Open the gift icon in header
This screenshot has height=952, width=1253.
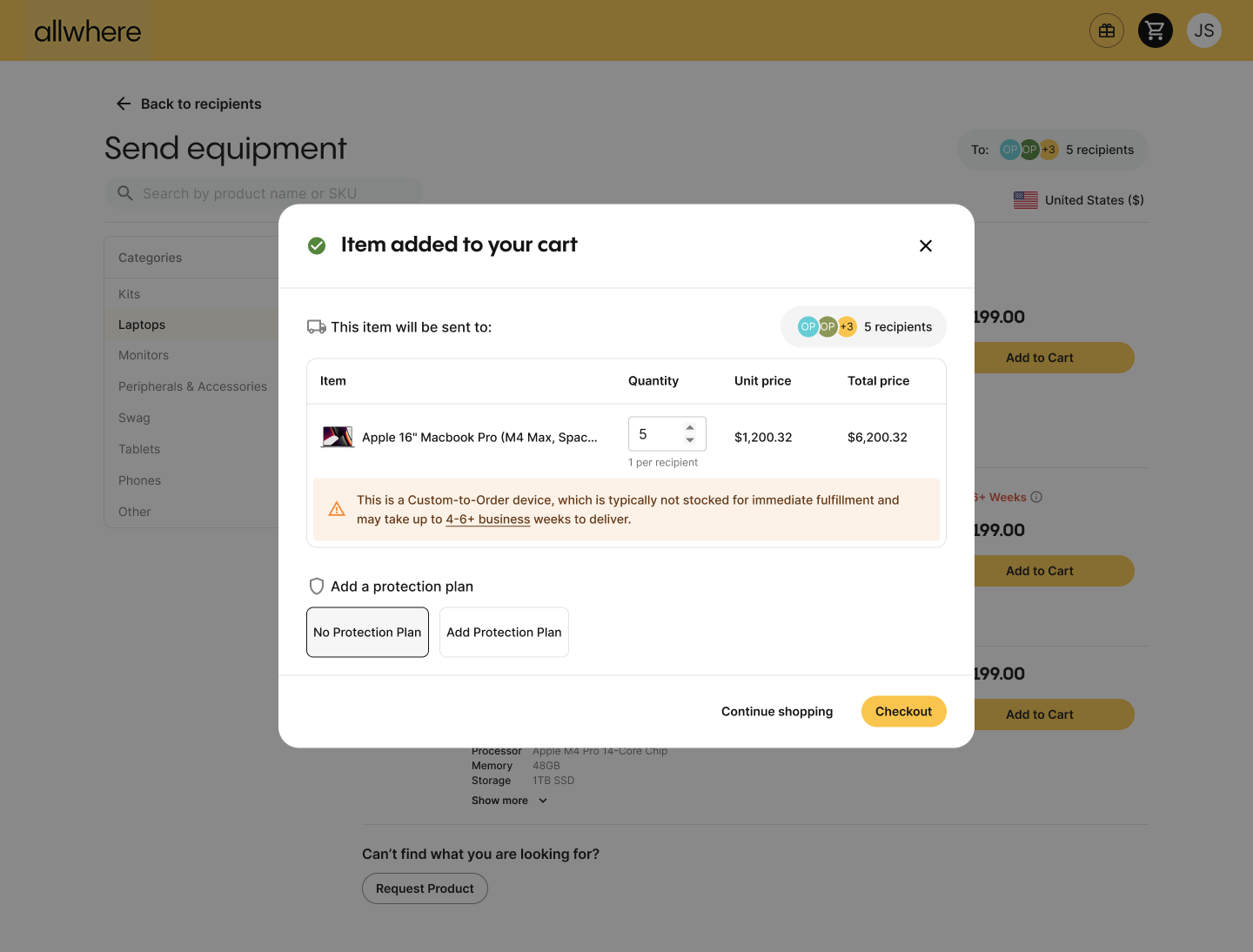coord(1107,30)
